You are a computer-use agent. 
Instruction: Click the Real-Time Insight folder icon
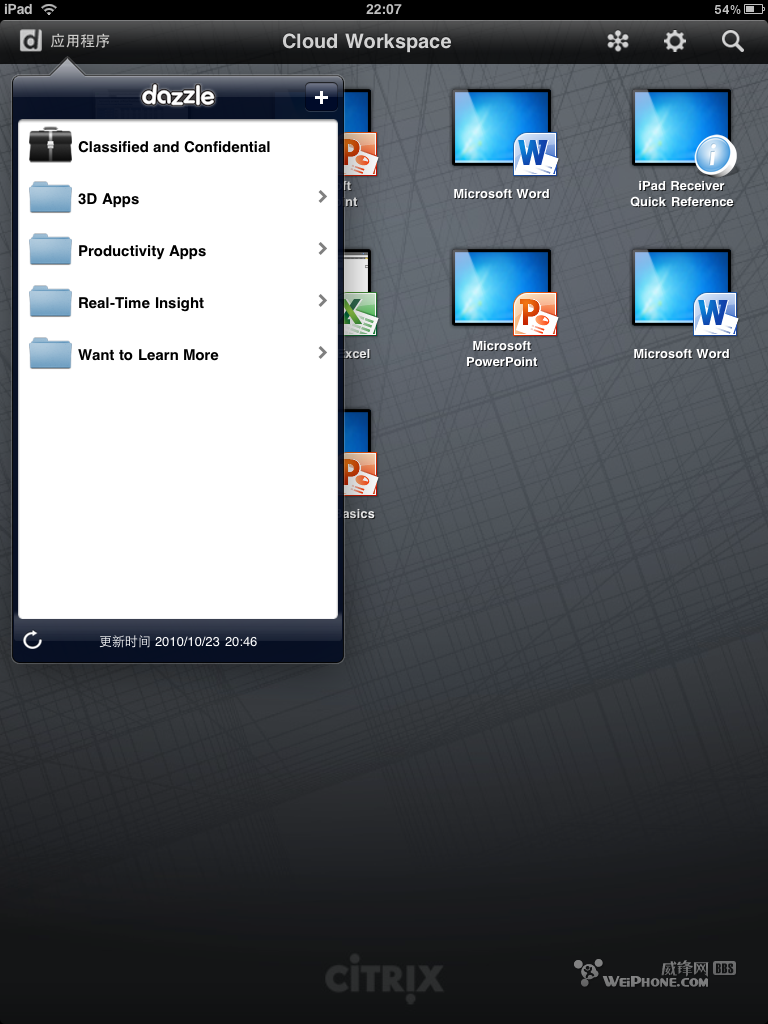point(50,301)
